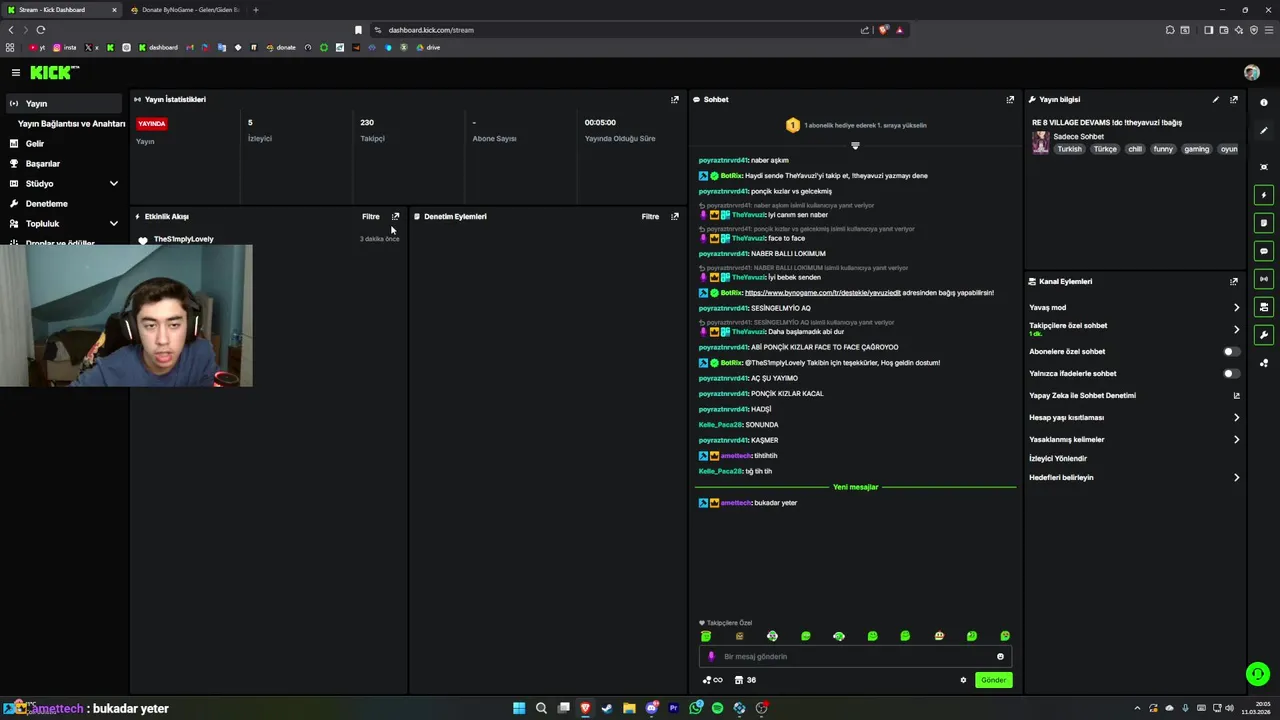Focus the Bir mesaj gönderin input
This screenshot has width=1280, height=720.
coord(855,657)
